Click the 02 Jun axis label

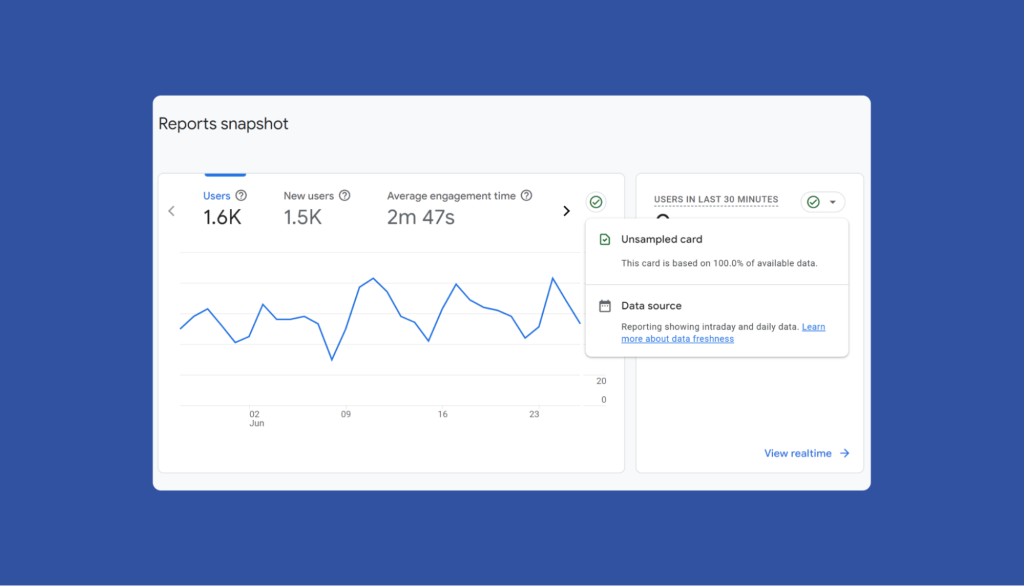(255, 417)
